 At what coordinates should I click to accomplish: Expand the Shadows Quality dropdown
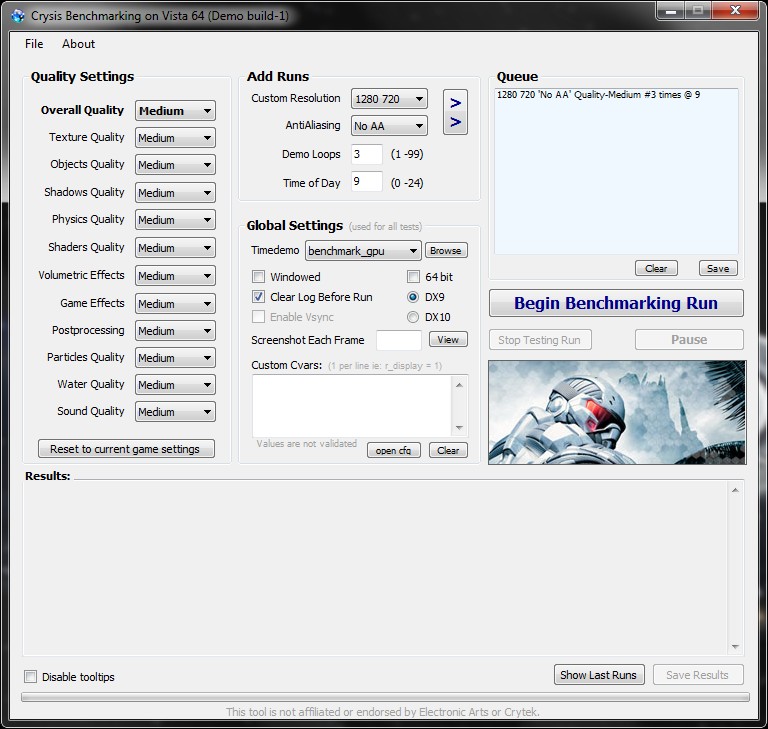coord(175,193)
